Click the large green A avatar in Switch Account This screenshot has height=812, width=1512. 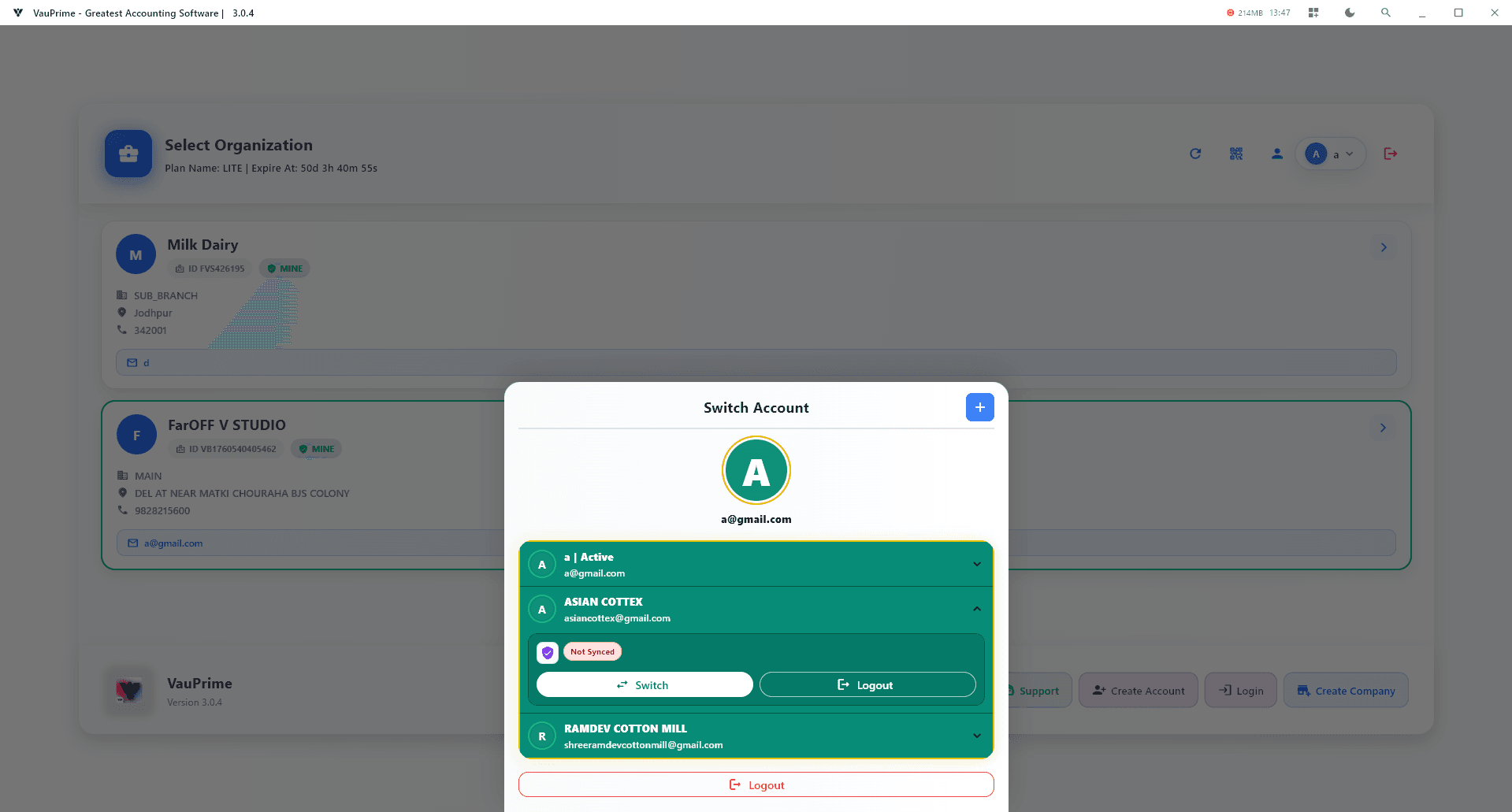pos(756,471)
